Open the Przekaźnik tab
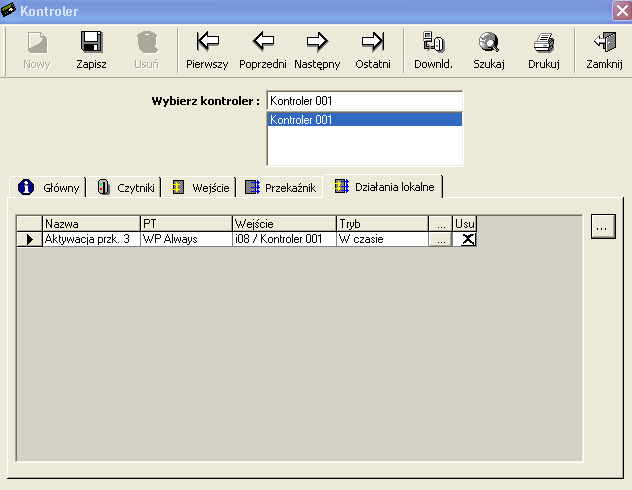The width and height of the screenshot is (632, 490). (281, 187)
